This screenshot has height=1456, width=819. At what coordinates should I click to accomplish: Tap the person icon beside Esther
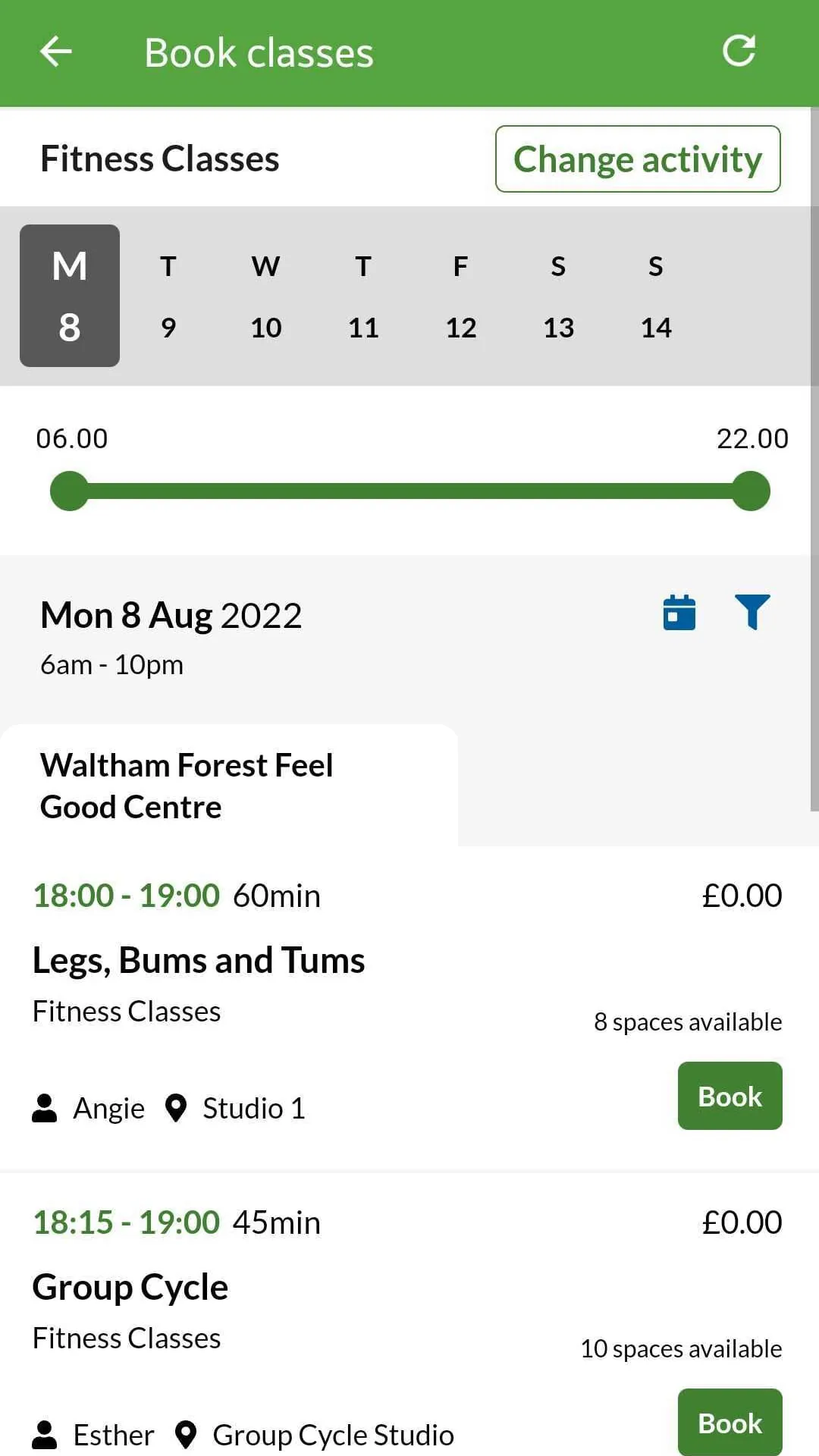coord(45,1435)
